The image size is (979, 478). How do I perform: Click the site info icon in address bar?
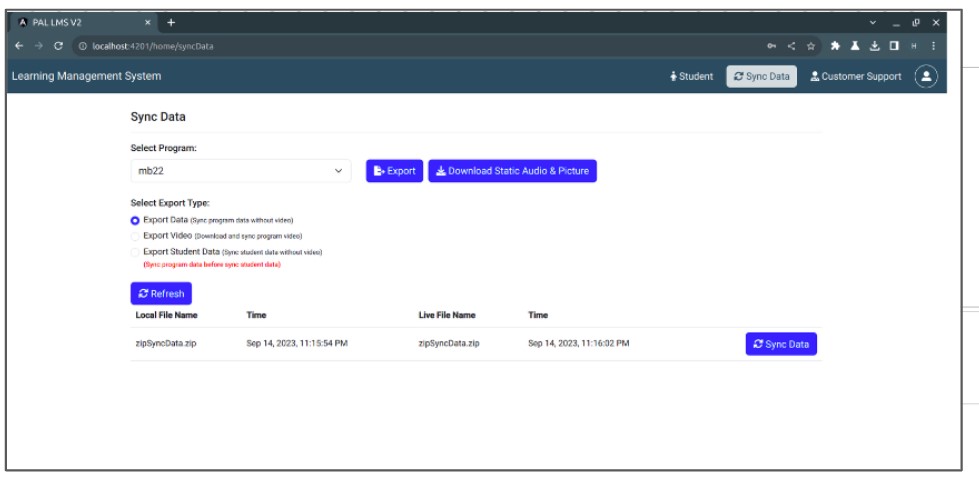click(82, 46)
